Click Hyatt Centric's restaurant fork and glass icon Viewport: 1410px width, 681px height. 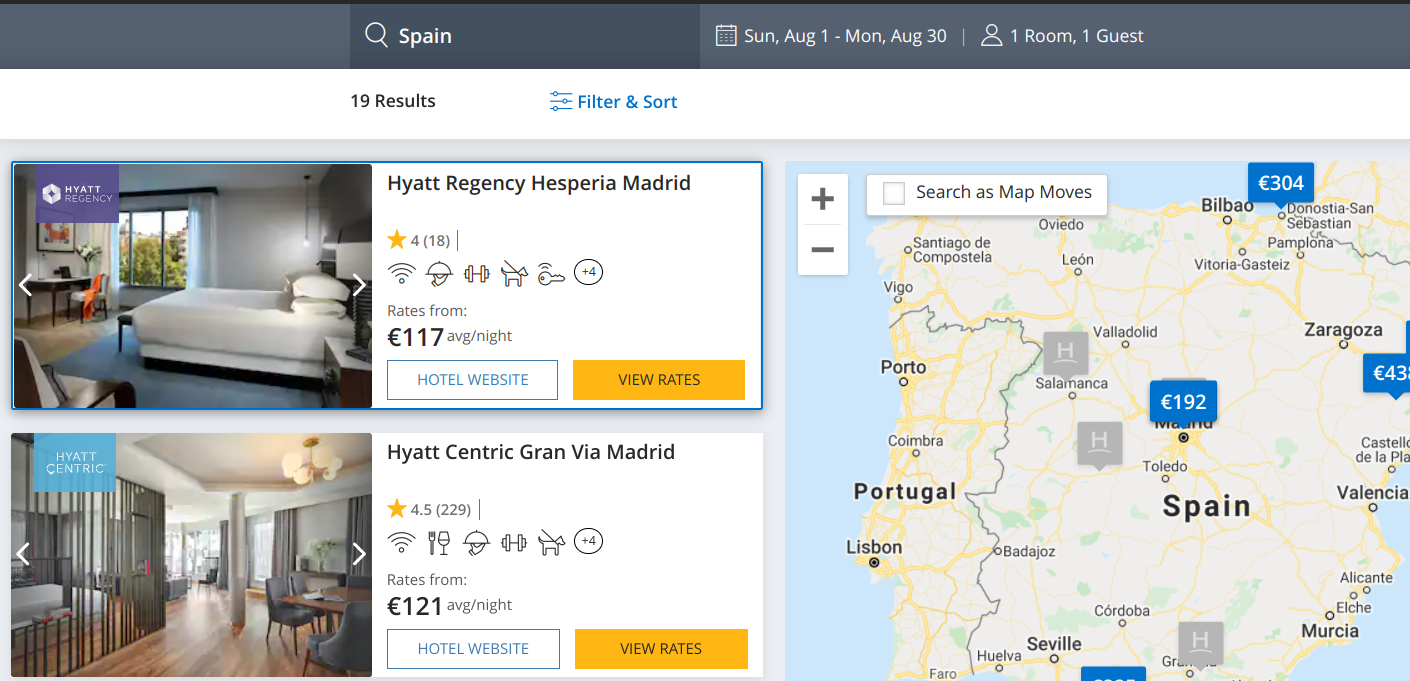[x=438, y=542]
